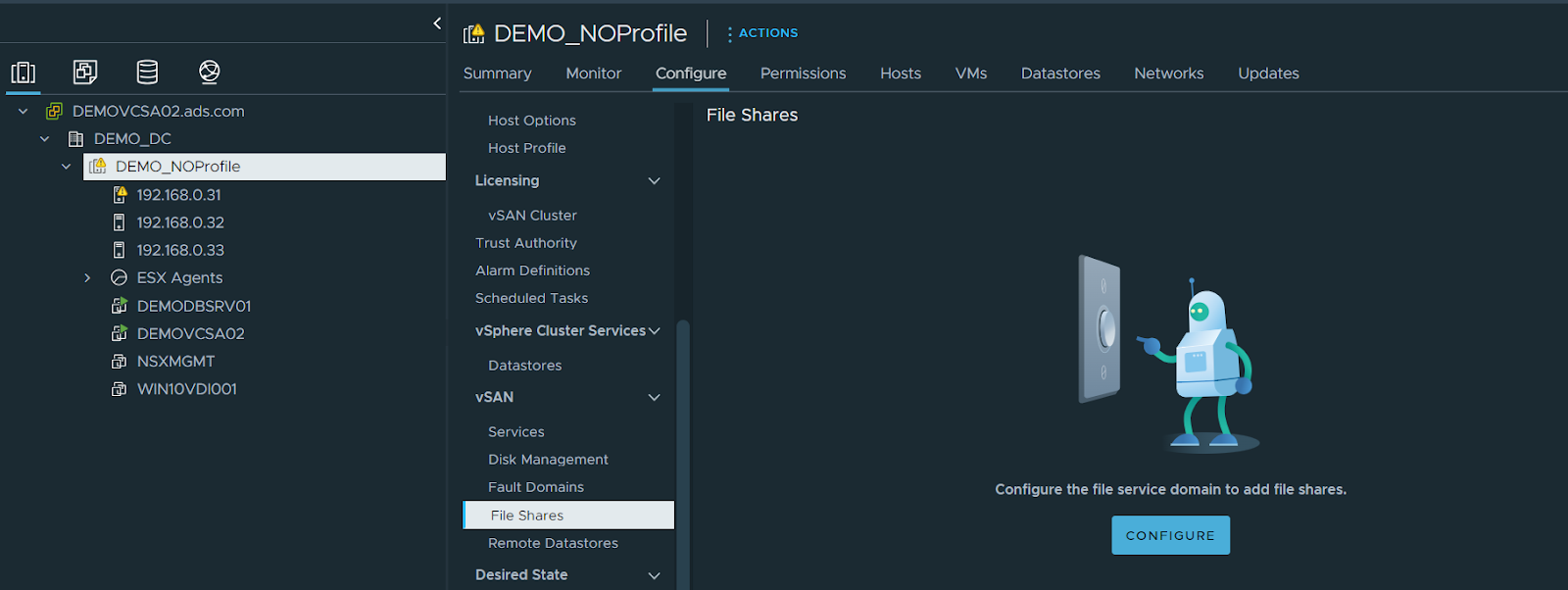Click the Configure file service button
1568x590 pixels.
1170,535
